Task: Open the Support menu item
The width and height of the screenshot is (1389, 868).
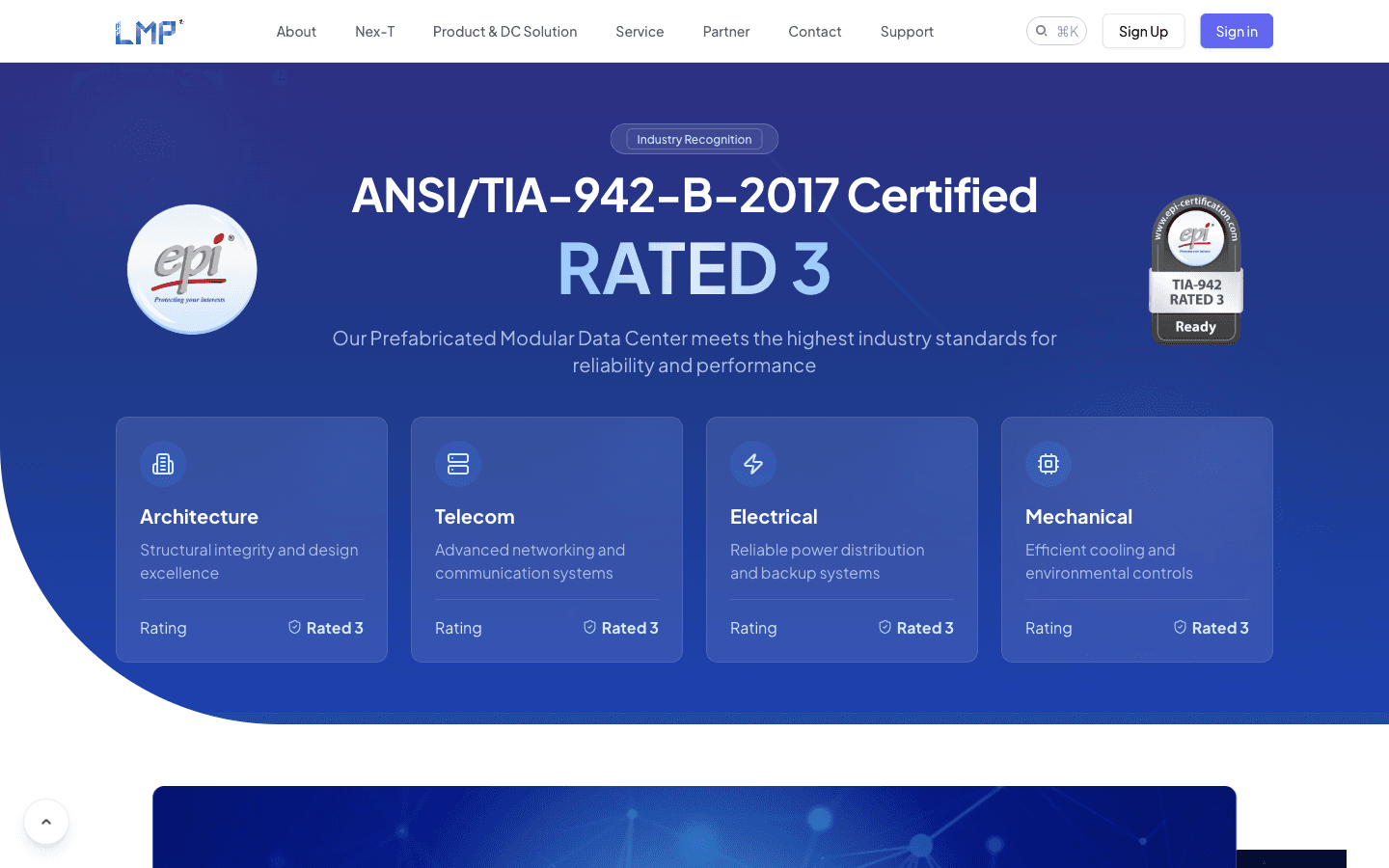Action: (907, 32)
